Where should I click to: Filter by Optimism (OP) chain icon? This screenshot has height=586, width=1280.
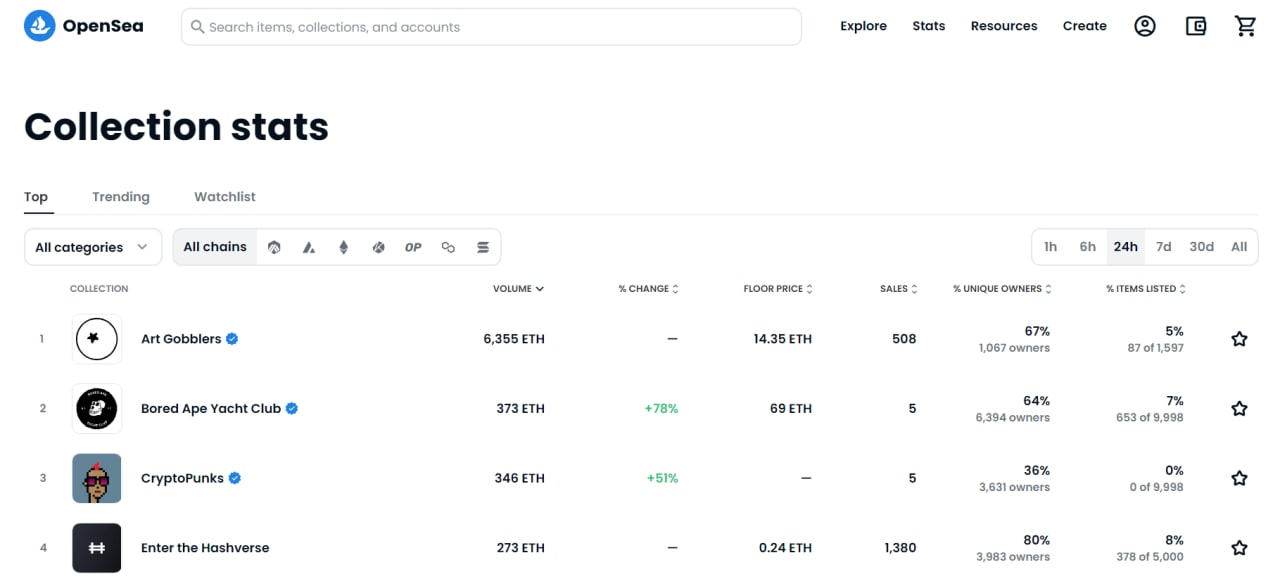click(x=413, y=247)
